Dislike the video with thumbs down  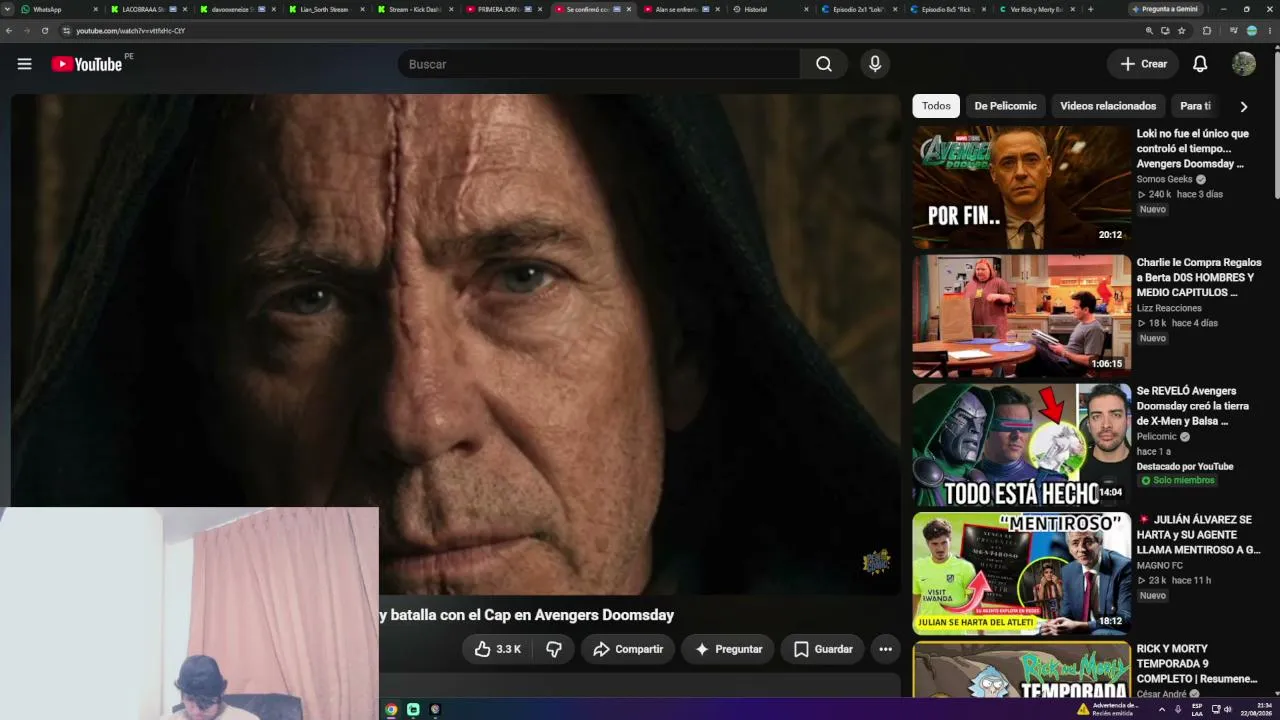(x=554, y=649)
